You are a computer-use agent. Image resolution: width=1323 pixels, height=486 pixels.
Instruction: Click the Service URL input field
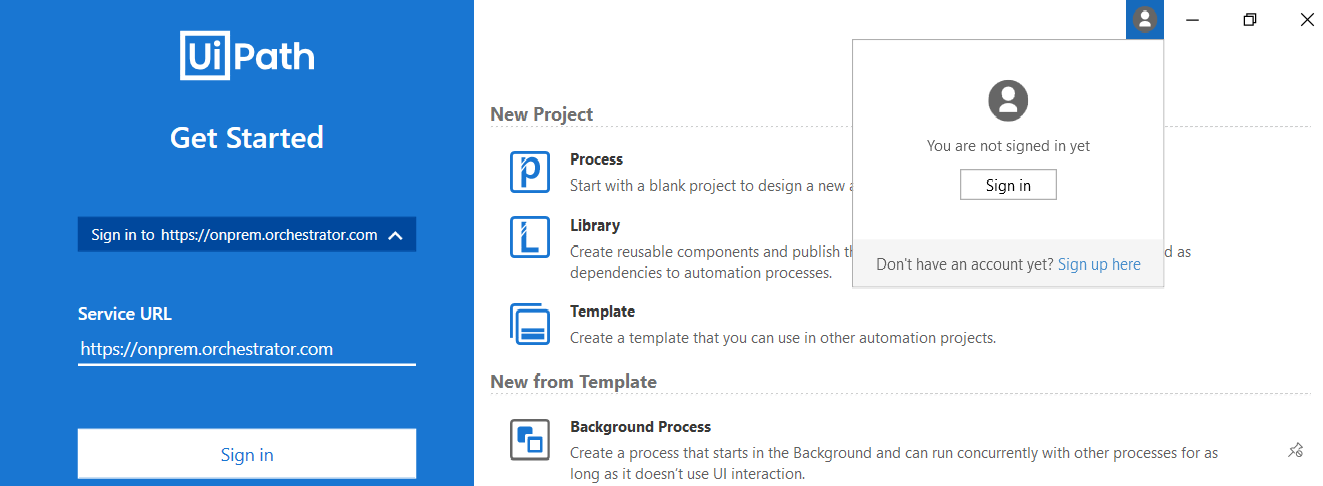(x=246, y=349)
